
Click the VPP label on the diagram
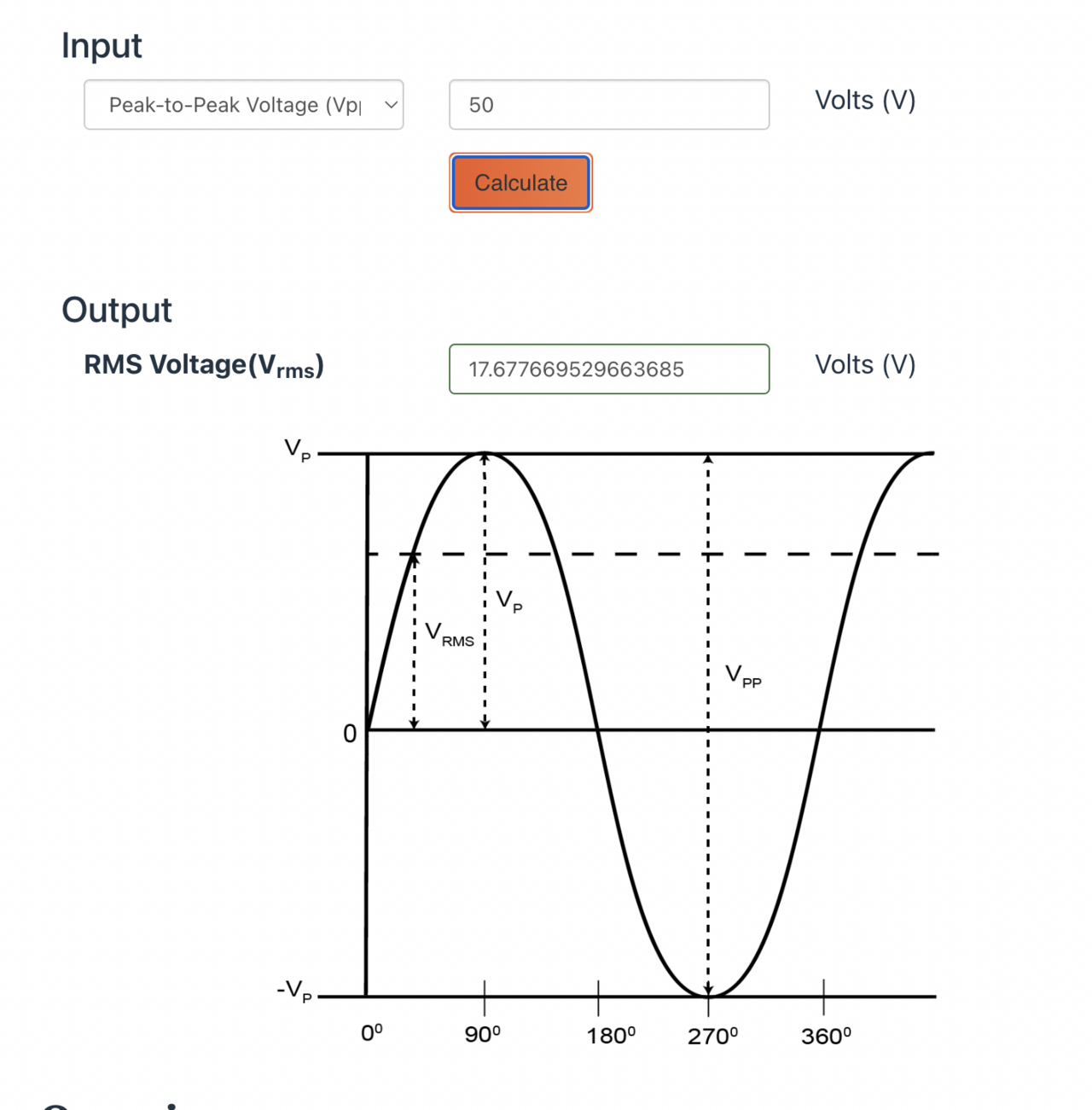click(x=742, y=677)
